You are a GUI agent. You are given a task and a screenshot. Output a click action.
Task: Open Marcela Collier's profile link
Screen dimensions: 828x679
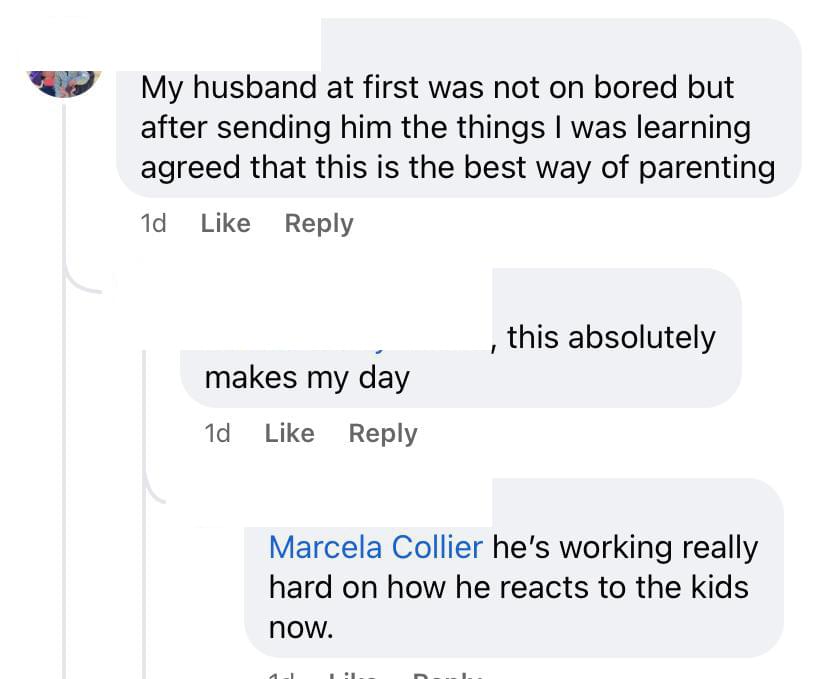376,547
